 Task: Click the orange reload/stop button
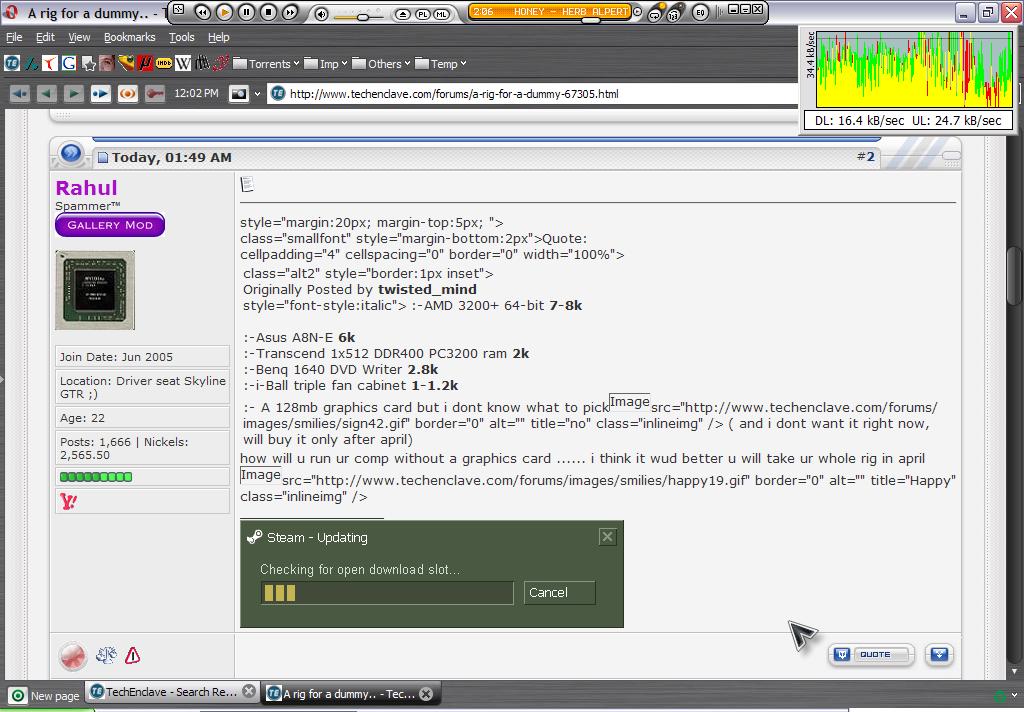128,93
